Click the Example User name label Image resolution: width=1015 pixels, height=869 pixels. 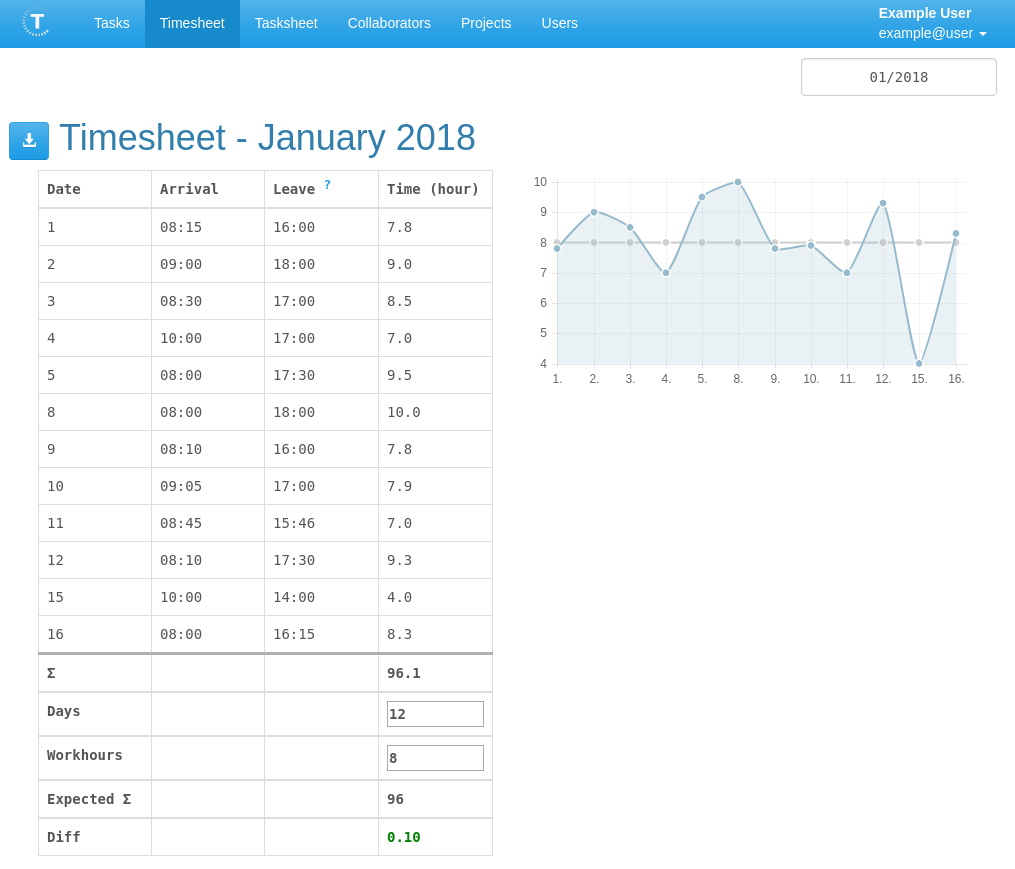pyautogui.click(x=922, y=14)
